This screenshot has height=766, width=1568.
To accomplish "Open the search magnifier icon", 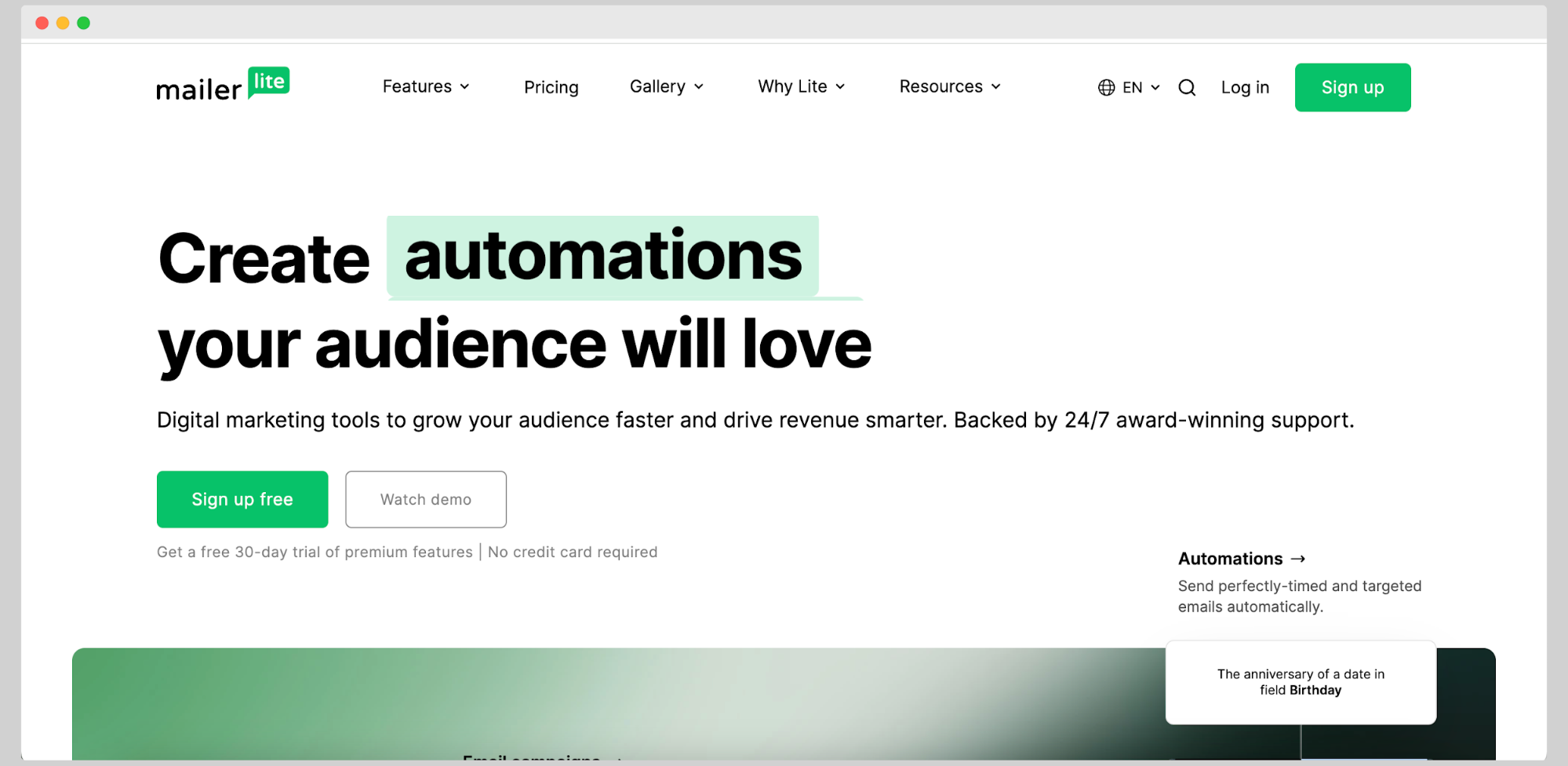I will [x=1187, y=88].
